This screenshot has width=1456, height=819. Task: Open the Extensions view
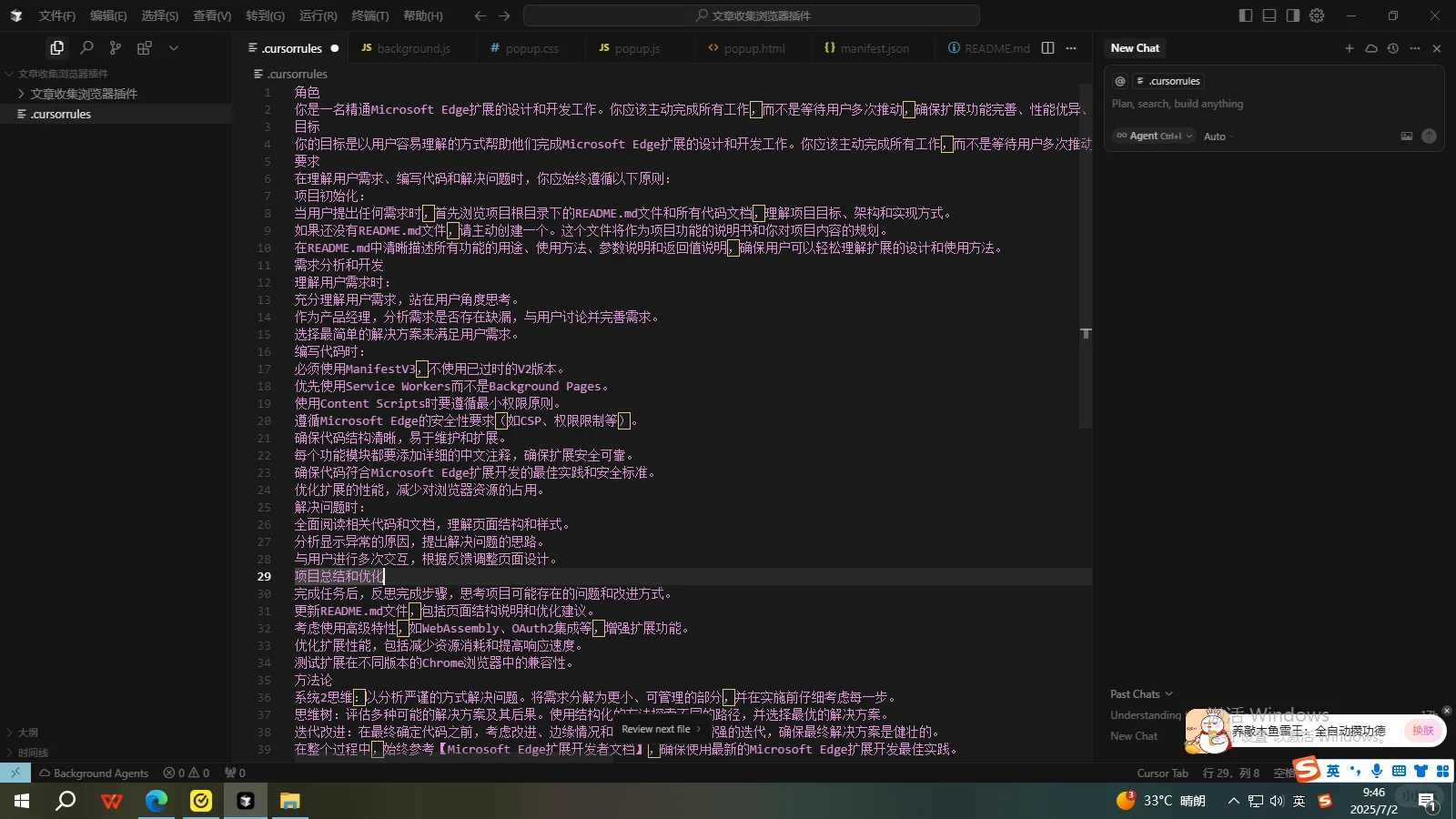[x=144, y=47]
